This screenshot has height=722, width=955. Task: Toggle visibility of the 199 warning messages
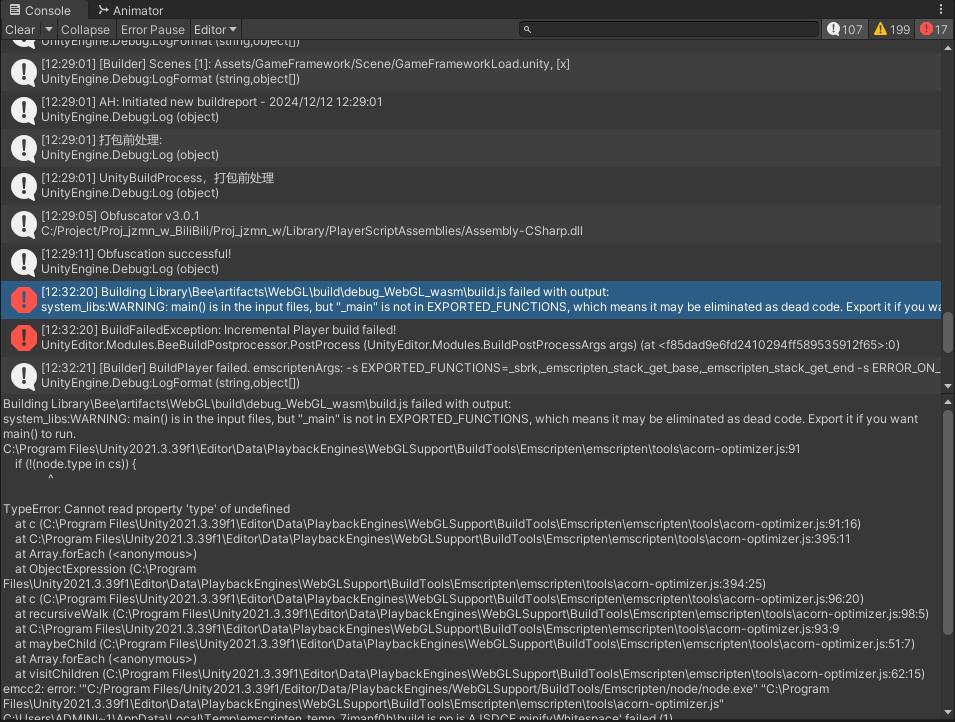pyautogui.click(x=891, y=29)
